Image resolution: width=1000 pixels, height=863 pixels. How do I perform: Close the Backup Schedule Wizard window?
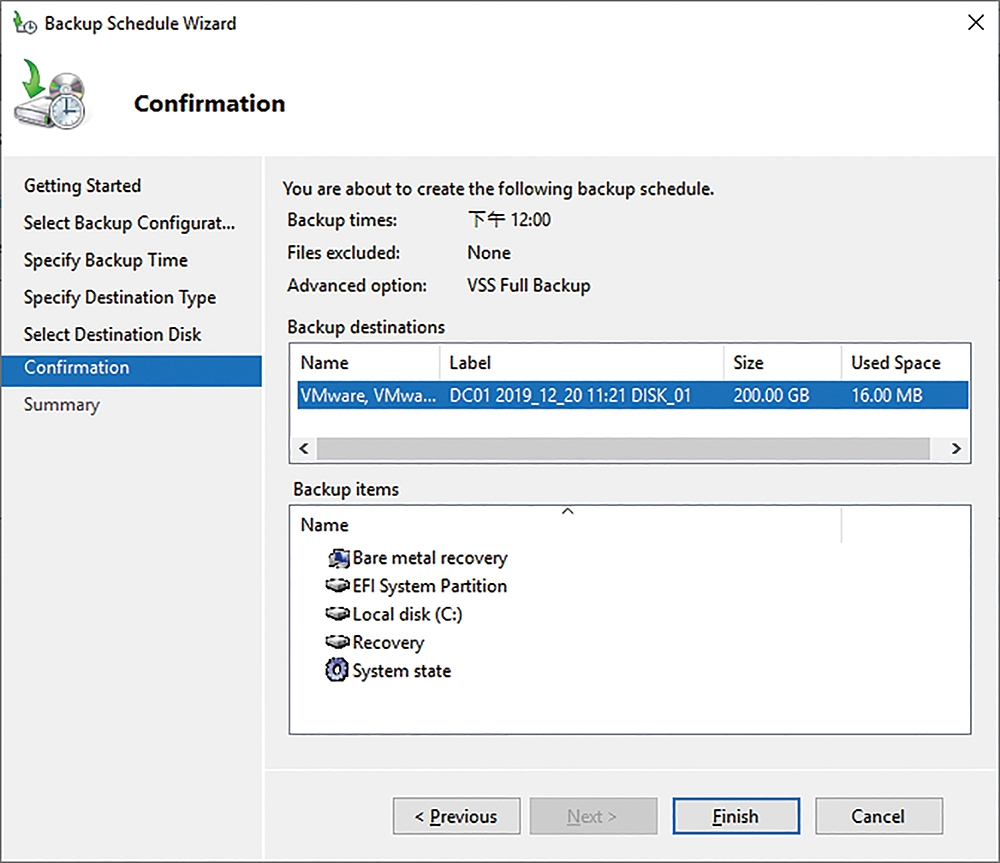(976, 23)
